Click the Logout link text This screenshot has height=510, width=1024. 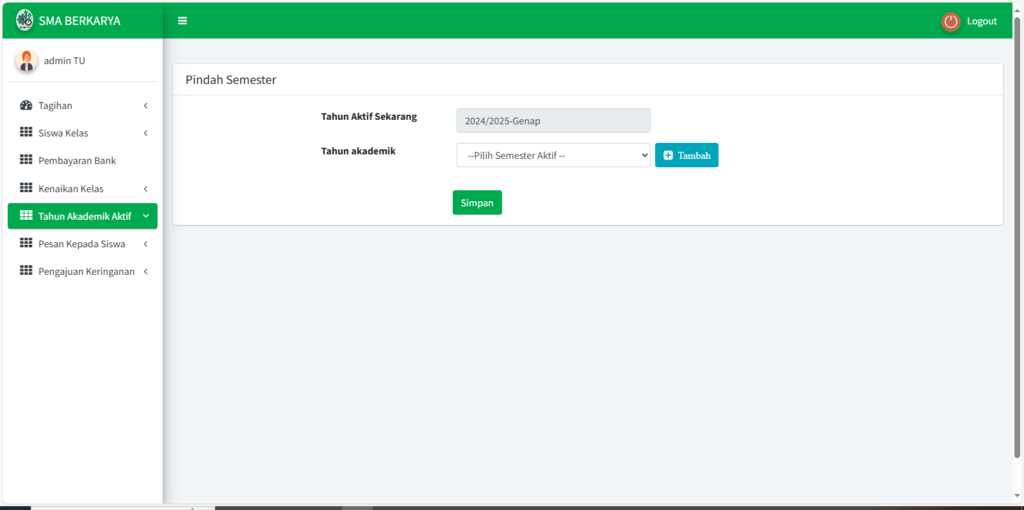[x=981, y=21]
